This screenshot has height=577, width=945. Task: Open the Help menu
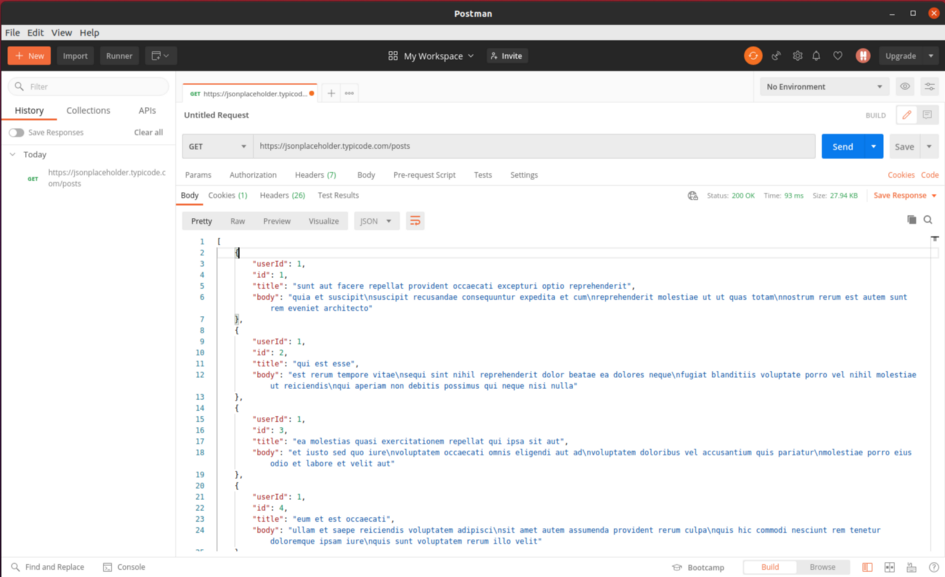[x=89, y=33]
